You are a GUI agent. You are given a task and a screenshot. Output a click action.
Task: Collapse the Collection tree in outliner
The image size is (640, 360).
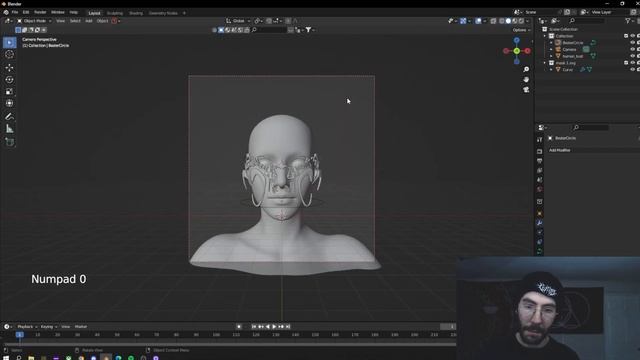[x=544, y=36]
